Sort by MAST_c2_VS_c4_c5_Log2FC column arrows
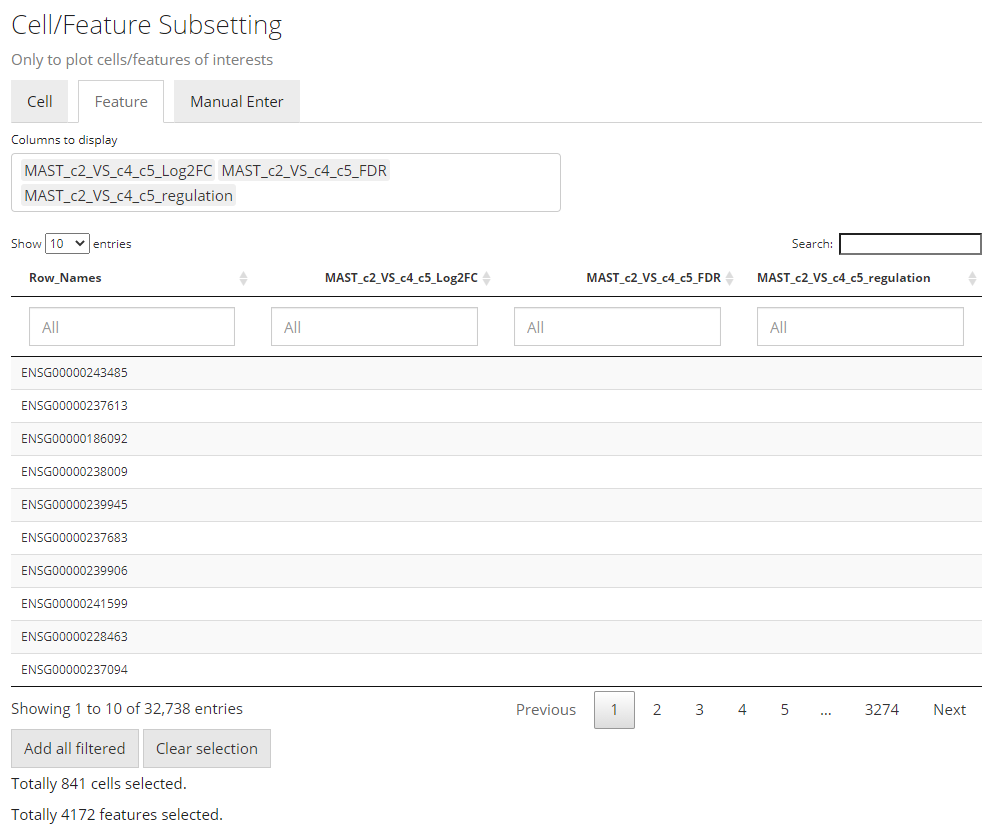Image resolution: width=994 pixels, height=837 pixels. 486,279
